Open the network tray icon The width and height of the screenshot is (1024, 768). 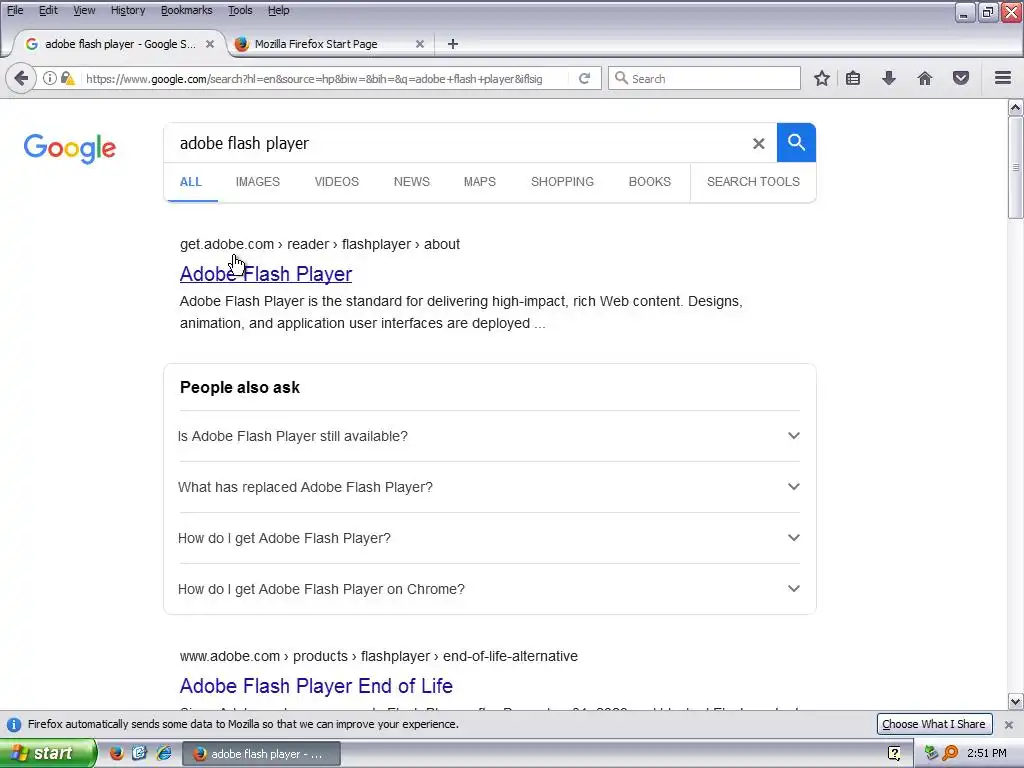click(x=932, y=753)
